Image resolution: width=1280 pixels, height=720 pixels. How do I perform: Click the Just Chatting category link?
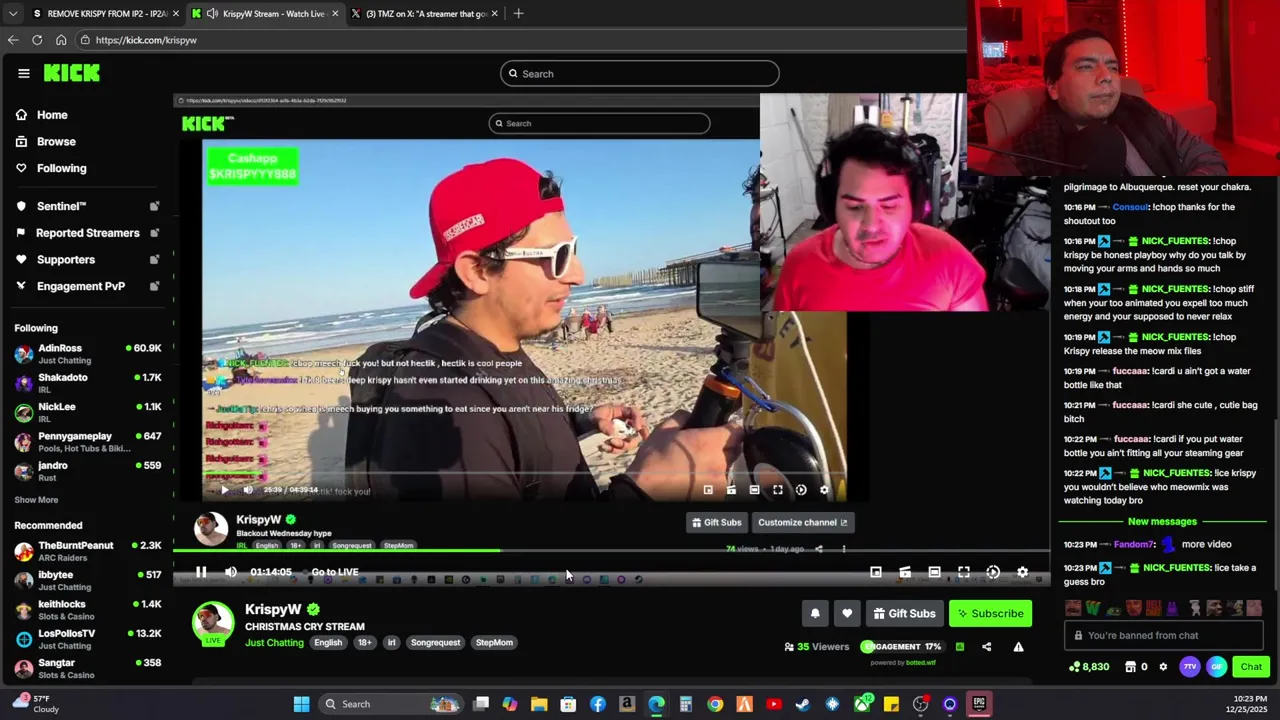pyautogui.click(x=274, y=643)
